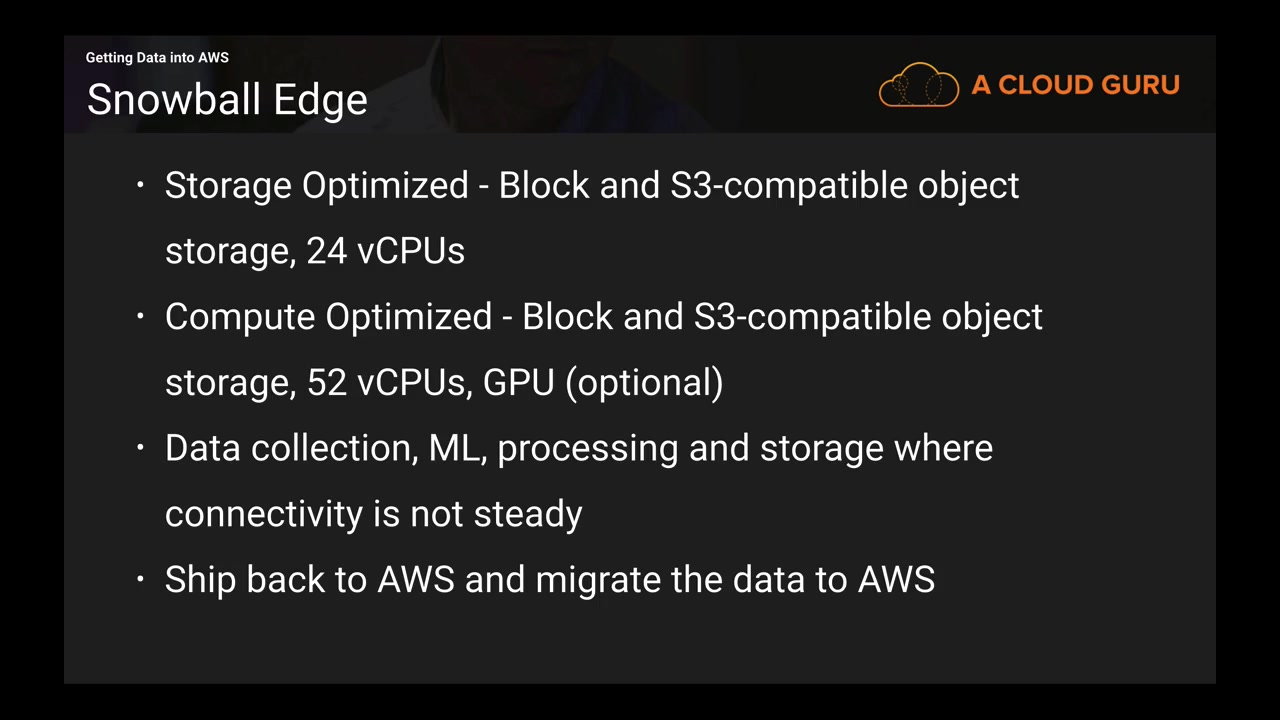The image size is (1280, 720).
Task: Click the "24 vCPUs" text
Action: click(x=385, y=251)
